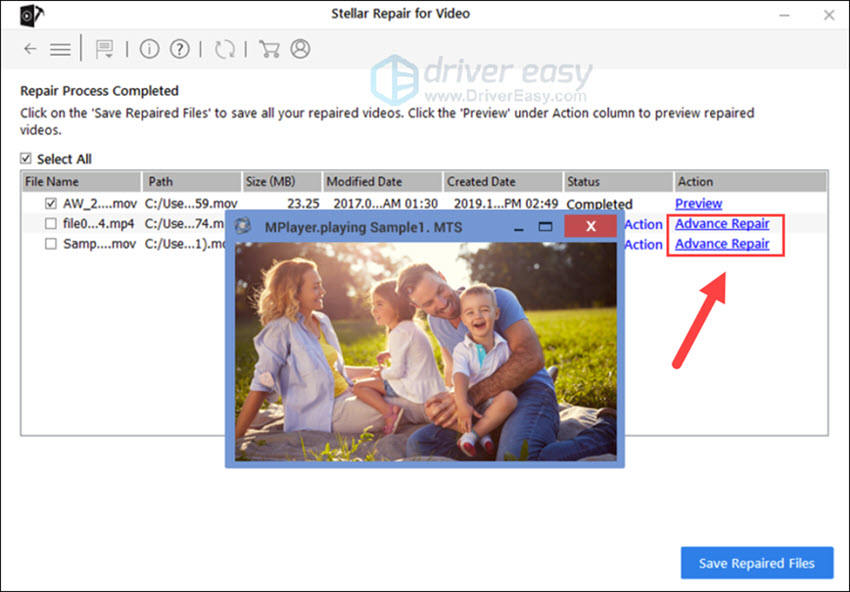Viewport: 850px width, 592px height.
Task: Select the 2019.1...PM 02:49 created date
Action: coord(506,204)
